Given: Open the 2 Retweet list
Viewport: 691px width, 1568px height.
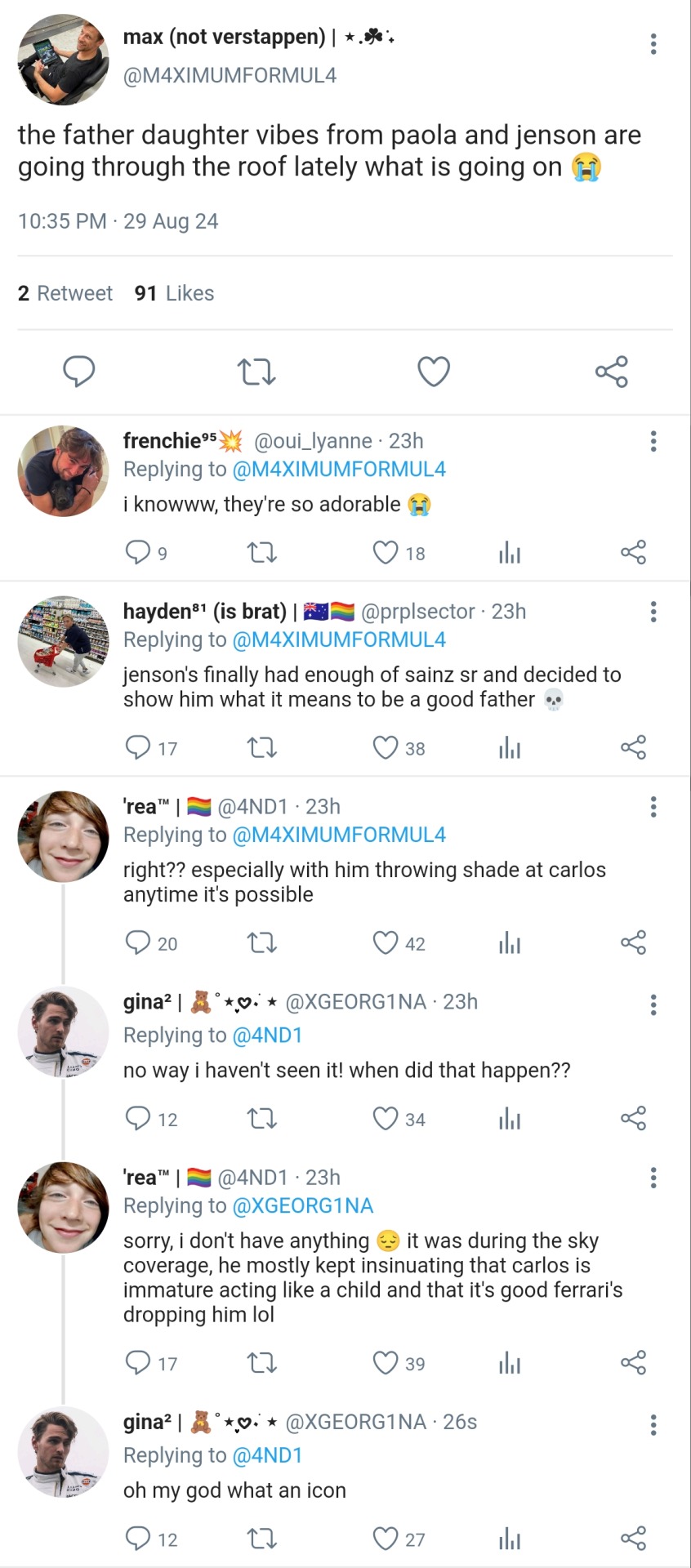Looking at the screenshot, I should click(x=65, y=293).
